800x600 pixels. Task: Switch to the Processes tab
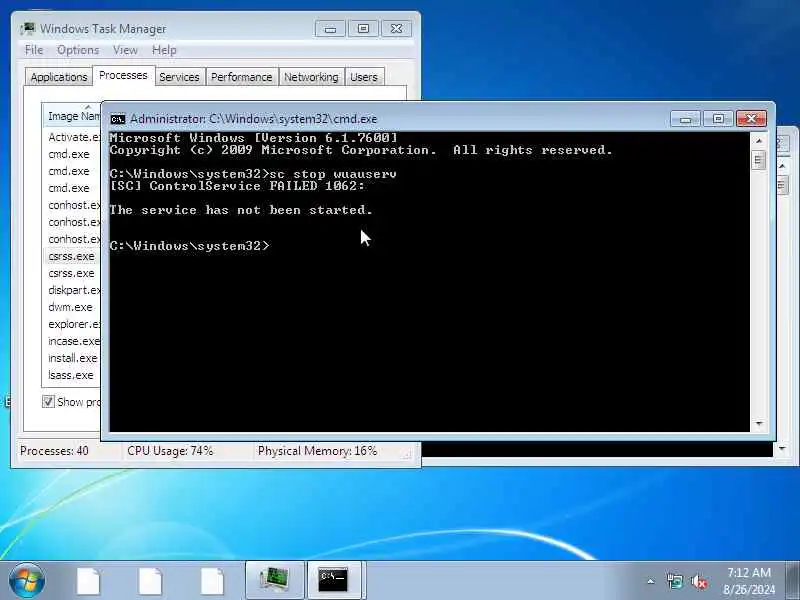123,76
